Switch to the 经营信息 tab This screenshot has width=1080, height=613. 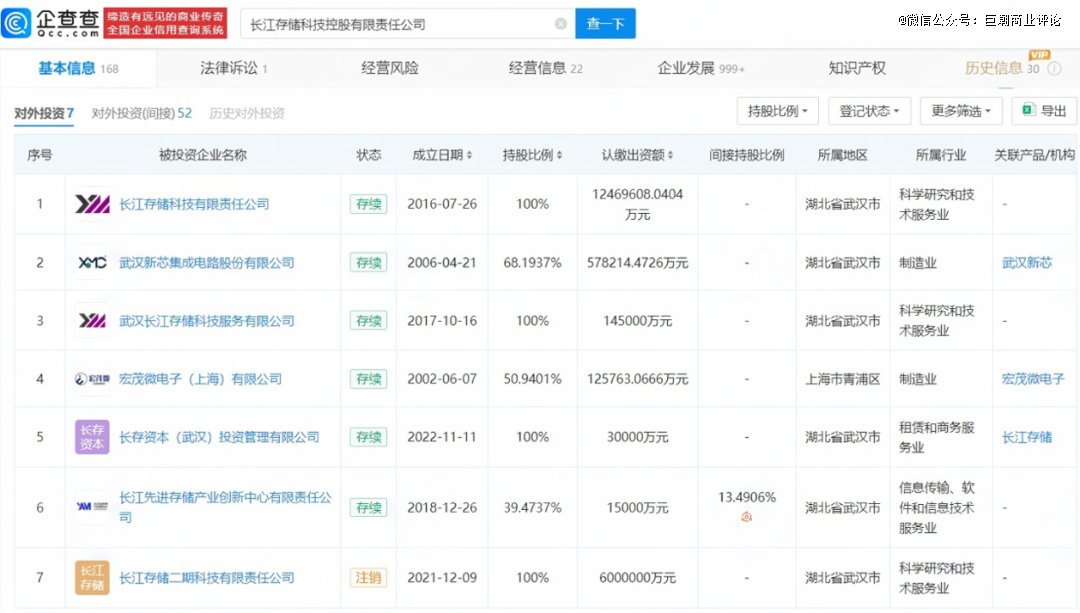pos(546,68)
